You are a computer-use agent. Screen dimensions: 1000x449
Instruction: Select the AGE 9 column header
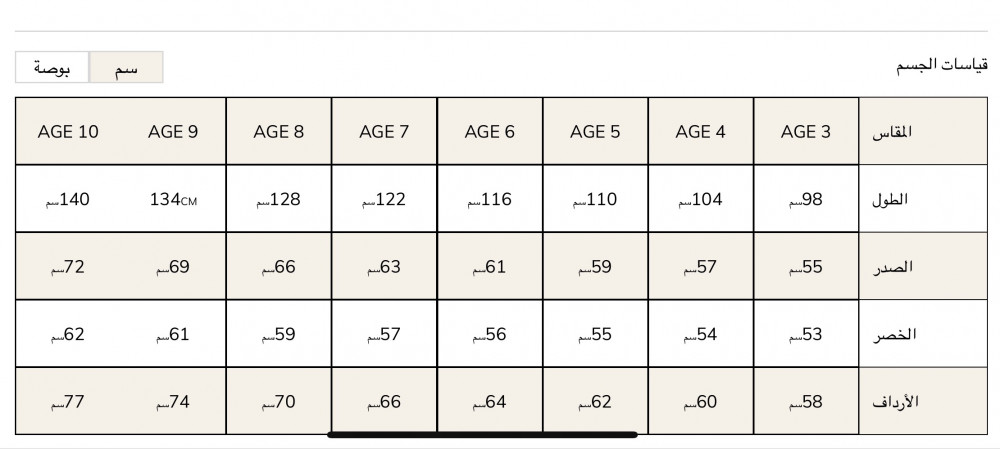click(173, 131)
